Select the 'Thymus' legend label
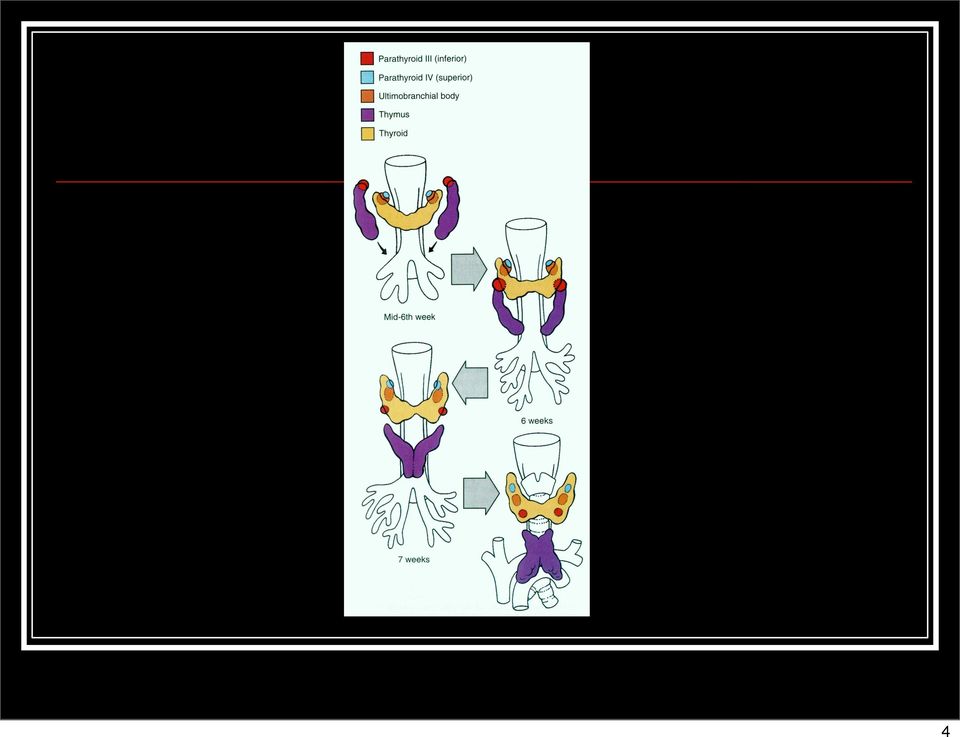This screenshot has width=960, height=737. pos(394,114)
